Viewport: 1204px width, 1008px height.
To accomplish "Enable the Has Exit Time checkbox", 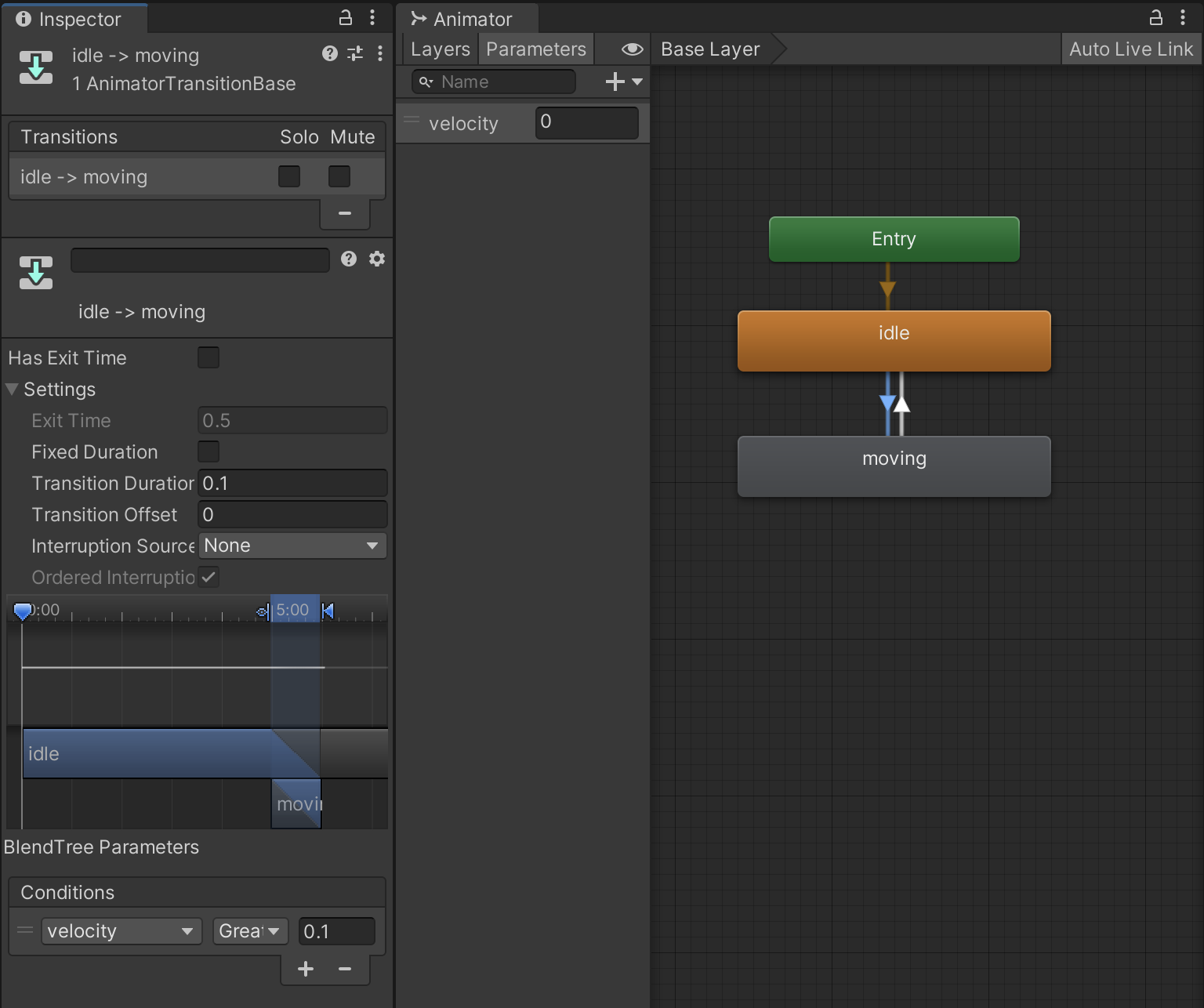I will [209, 357].
